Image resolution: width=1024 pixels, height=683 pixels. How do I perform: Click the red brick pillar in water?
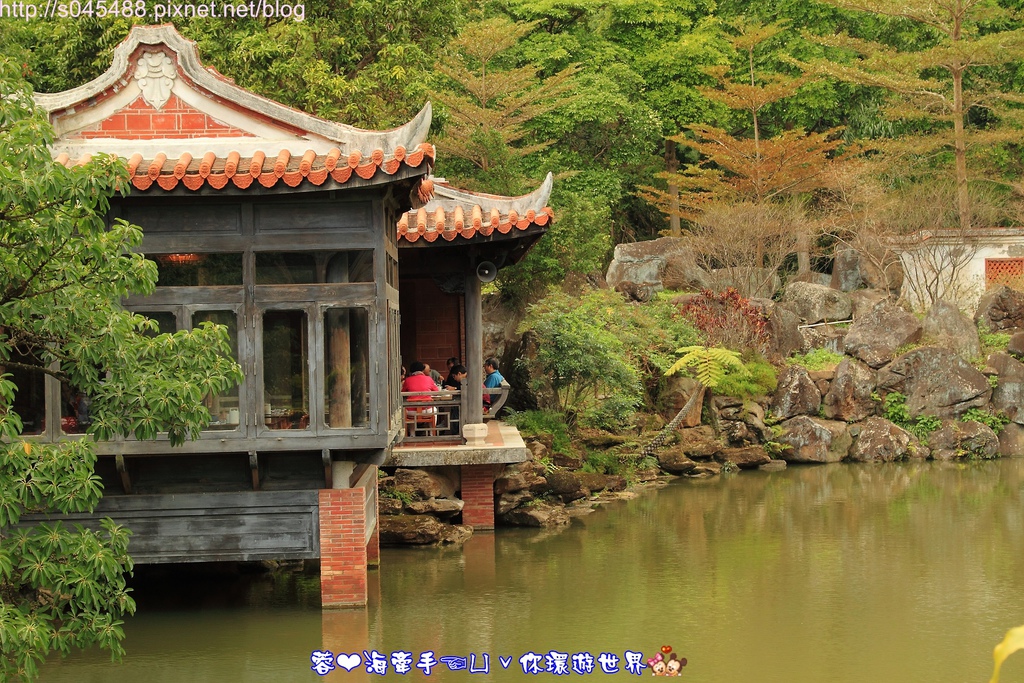click(343, 546)
